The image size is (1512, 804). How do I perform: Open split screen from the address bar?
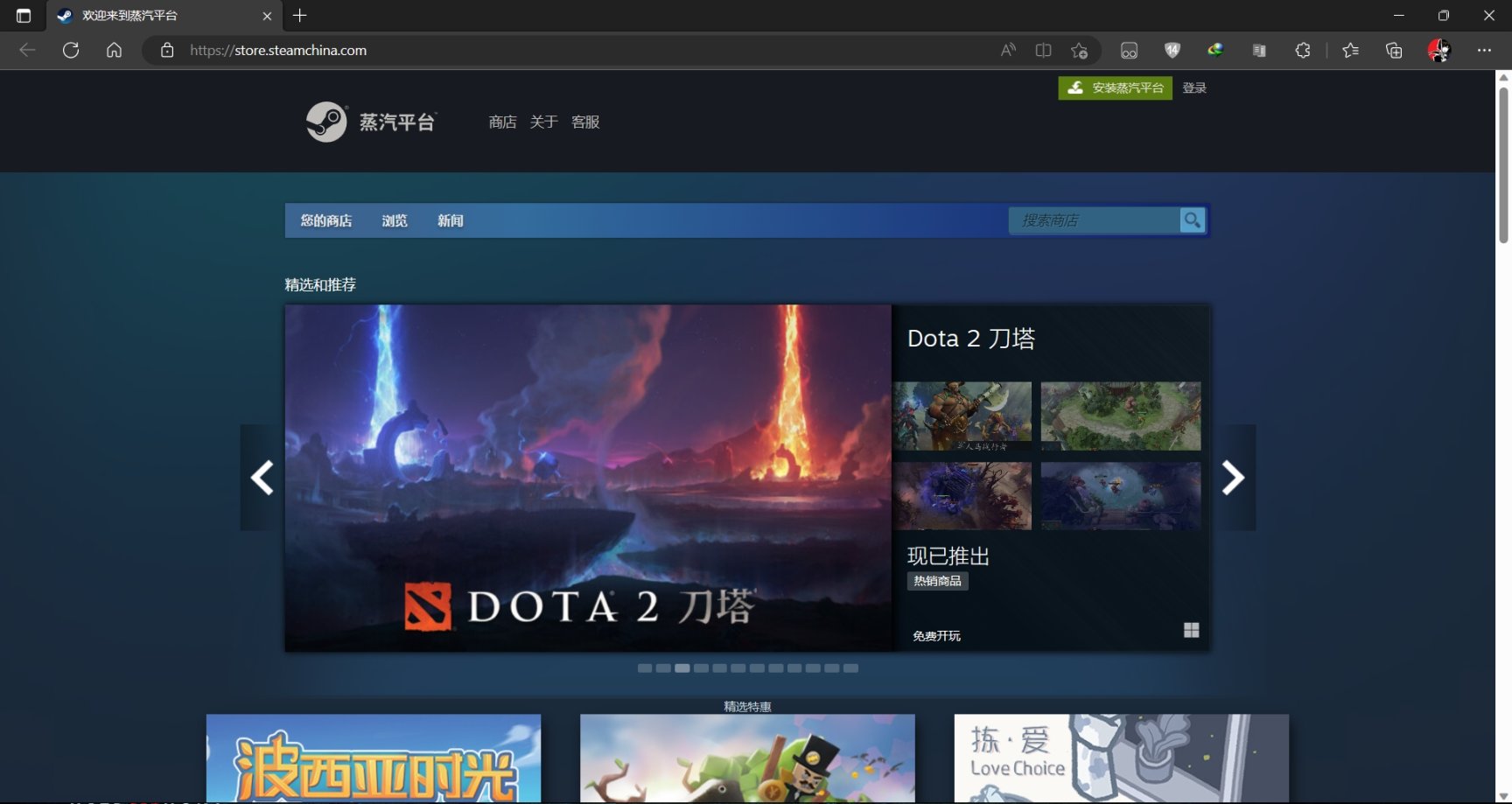[1043, 50]
